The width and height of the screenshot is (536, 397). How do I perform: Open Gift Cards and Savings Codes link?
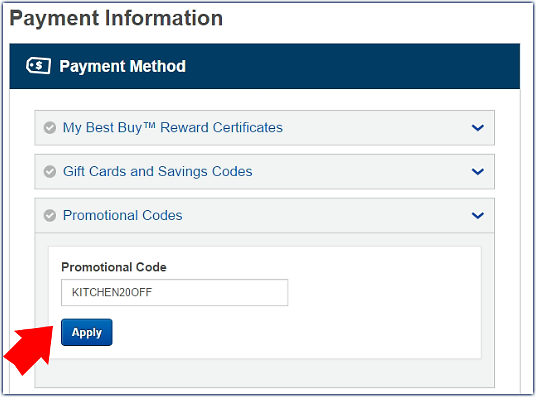coord(158,171)
